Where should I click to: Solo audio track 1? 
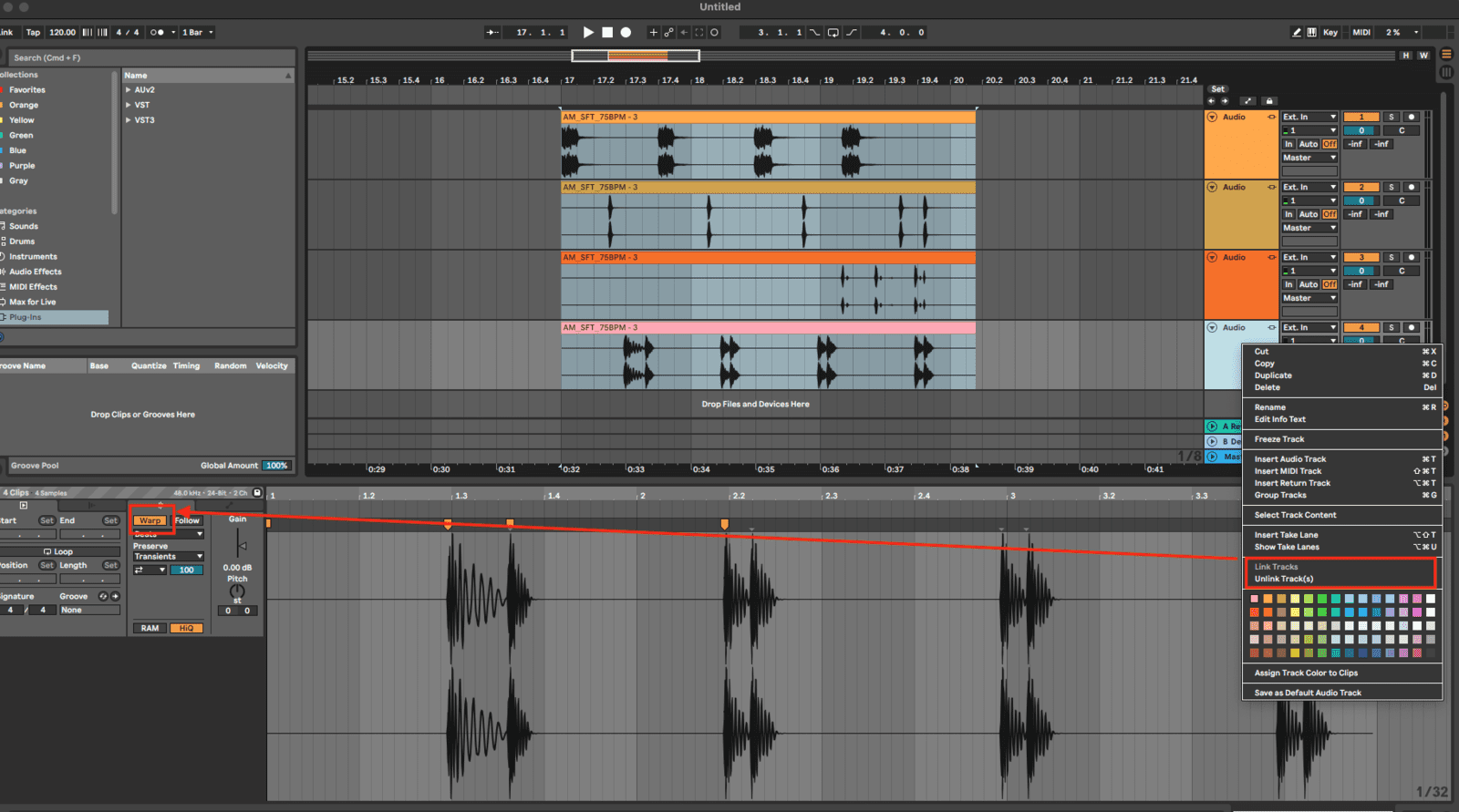point(1391,117)
